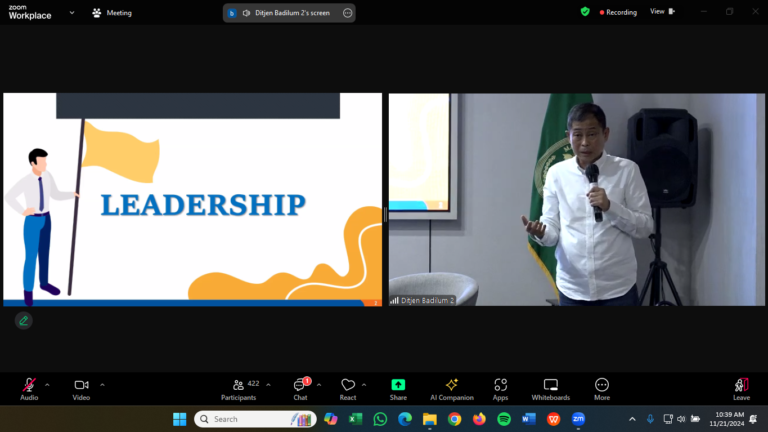Click the green encryption shield icon

pos(585,12)
